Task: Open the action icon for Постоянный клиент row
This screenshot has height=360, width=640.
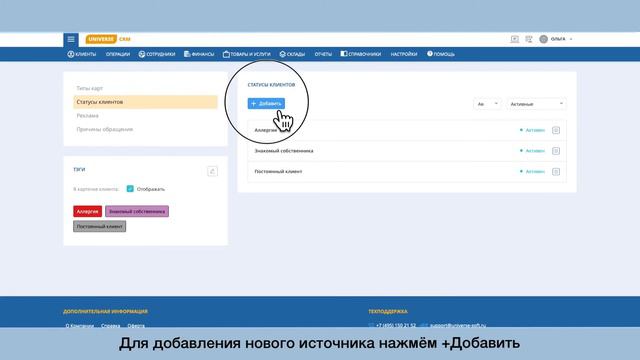Action: (556, 172)
